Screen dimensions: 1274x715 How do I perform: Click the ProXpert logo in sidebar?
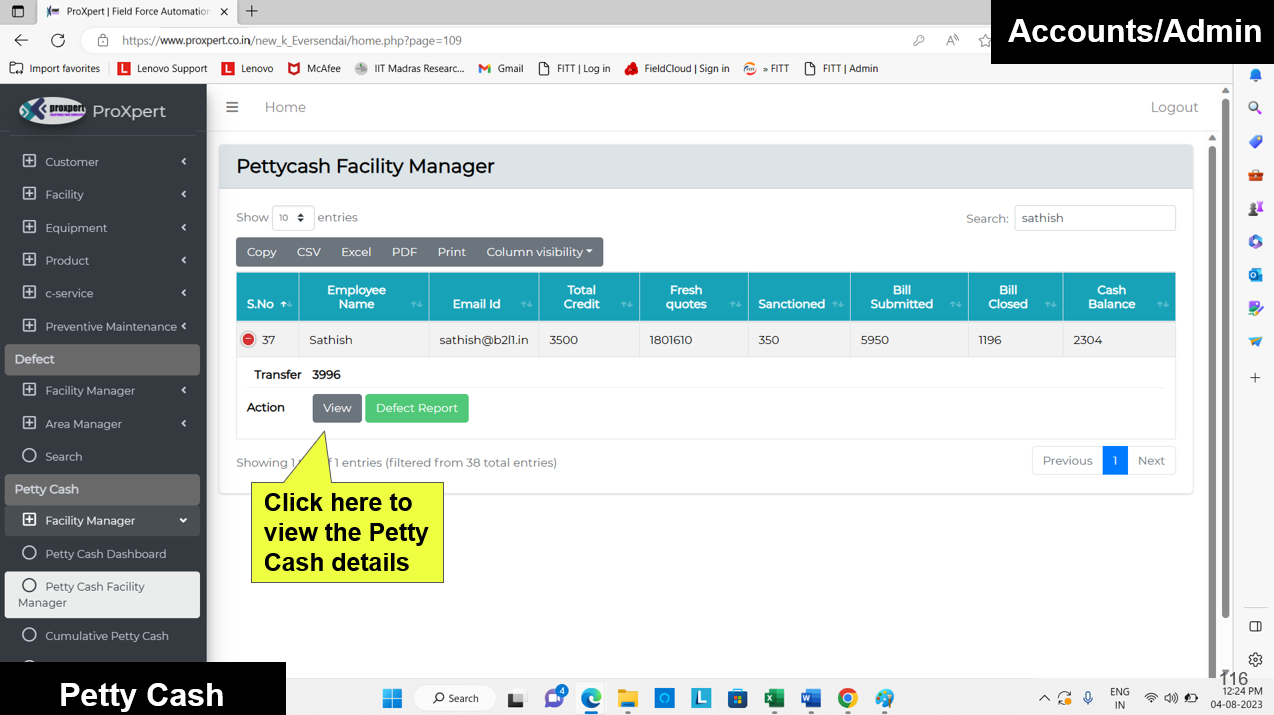click(93, 111)
